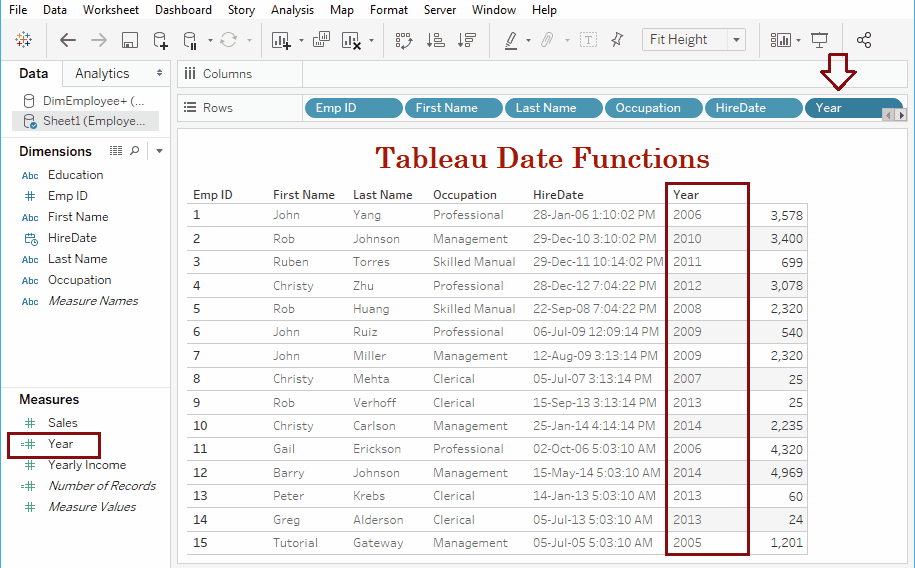This screenshot has height=568, width=915.
Task: Open highlight dropdown arrow
Action: click(528, 40)
